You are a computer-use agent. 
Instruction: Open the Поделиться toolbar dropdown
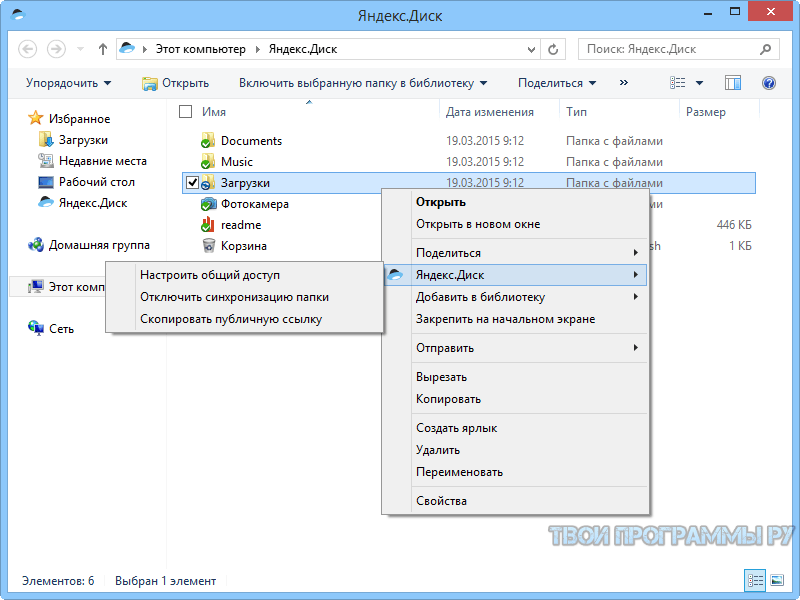coord(557,83)
